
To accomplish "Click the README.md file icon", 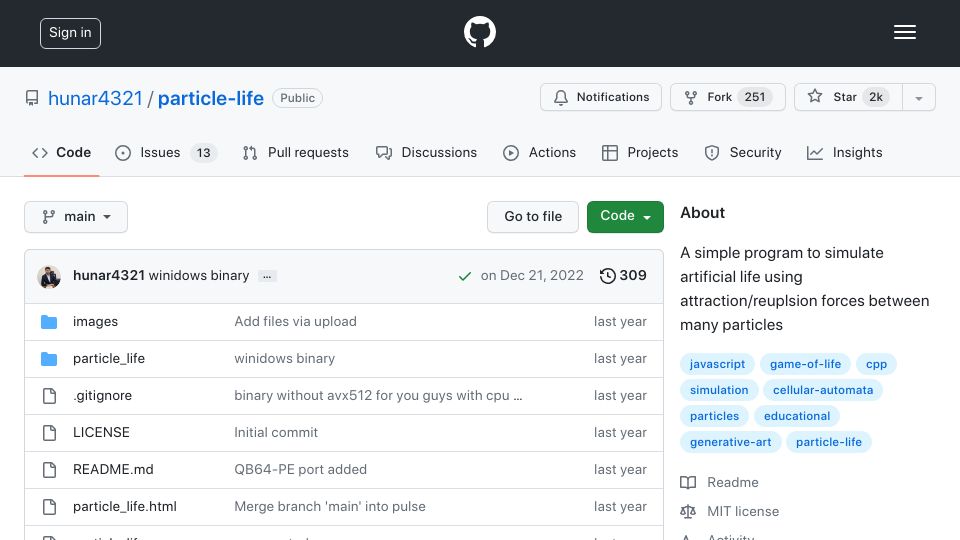I will 50,470.
